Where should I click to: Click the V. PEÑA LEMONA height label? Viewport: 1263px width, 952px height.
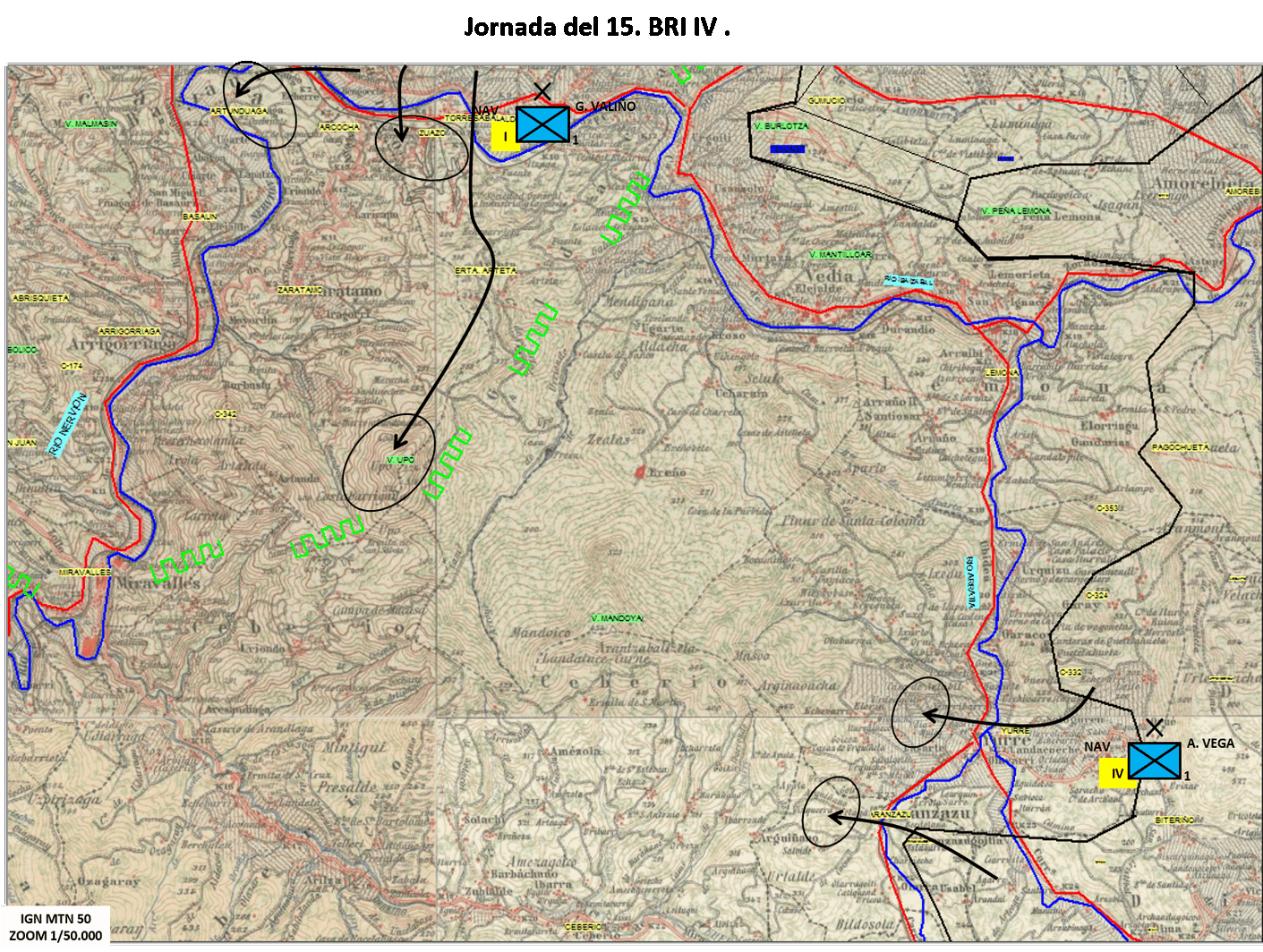click(1016, 211)
